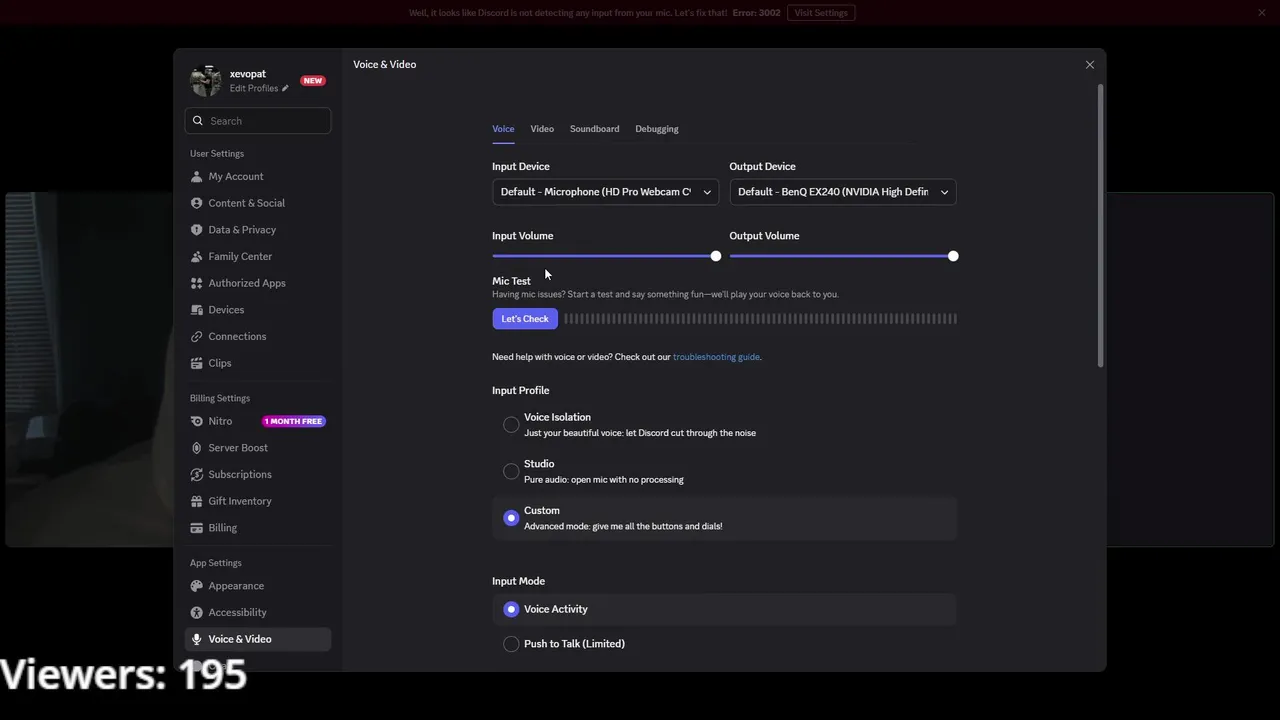Viewport: 1280px width, 720px height.
Task: Click the Devices monitor icon
Action: [197, 310]
